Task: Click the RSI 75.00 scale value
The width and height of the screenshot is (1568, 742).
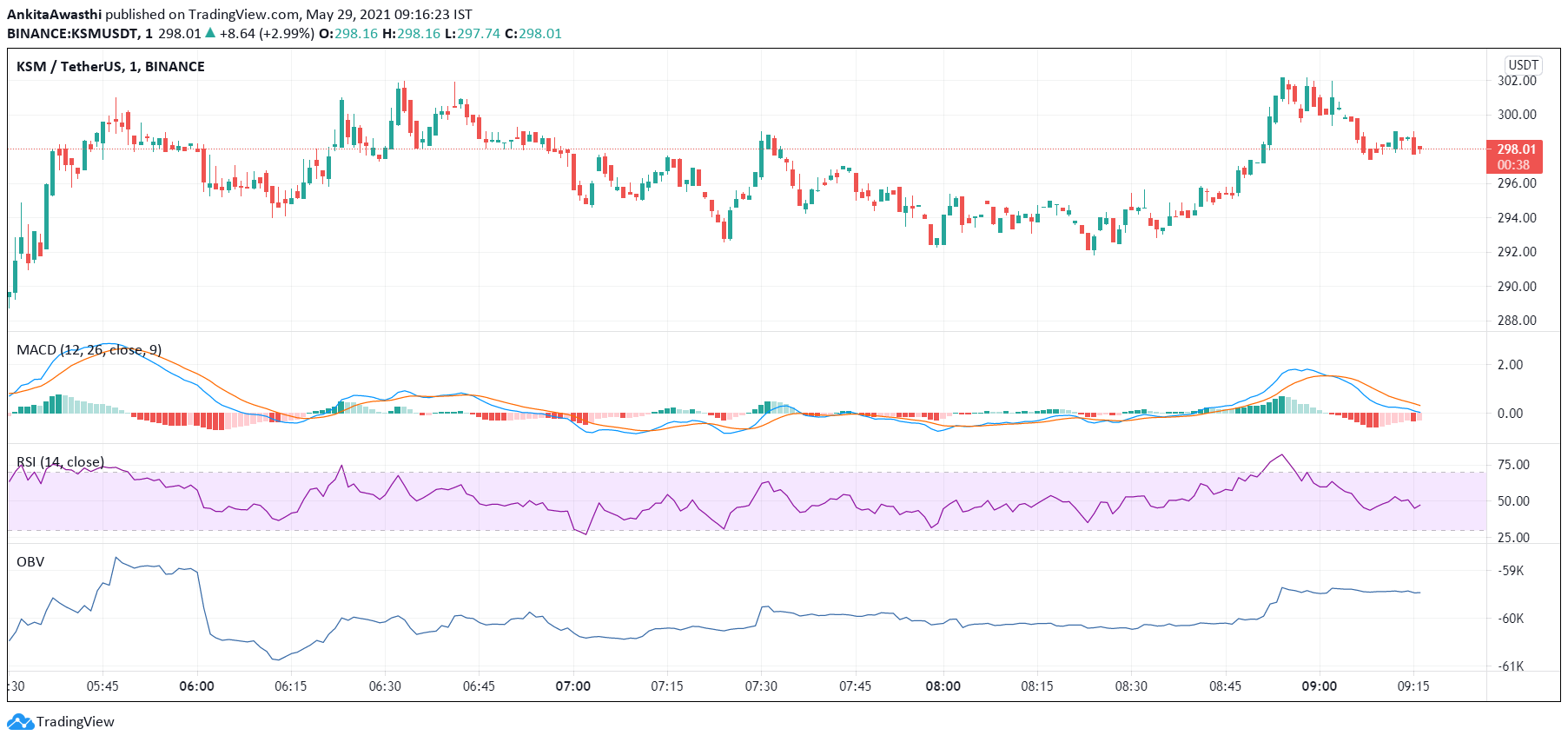Action: click(x=1513, y=465)
